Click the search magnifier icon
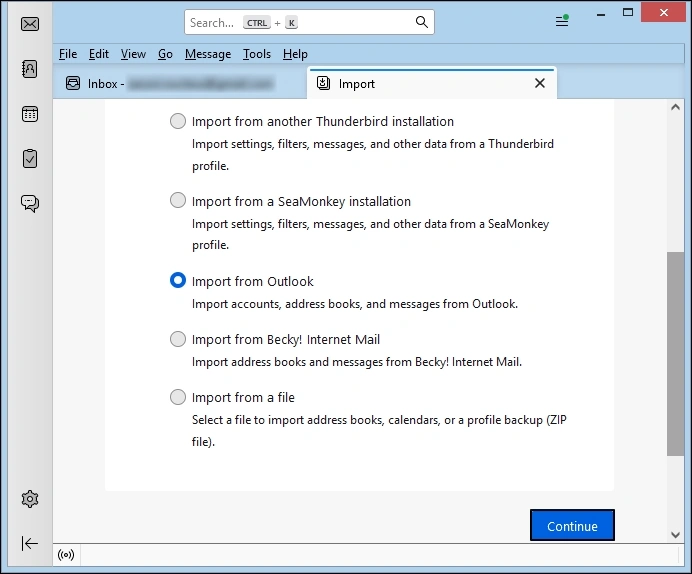692x574 pixels. point(421,22)
